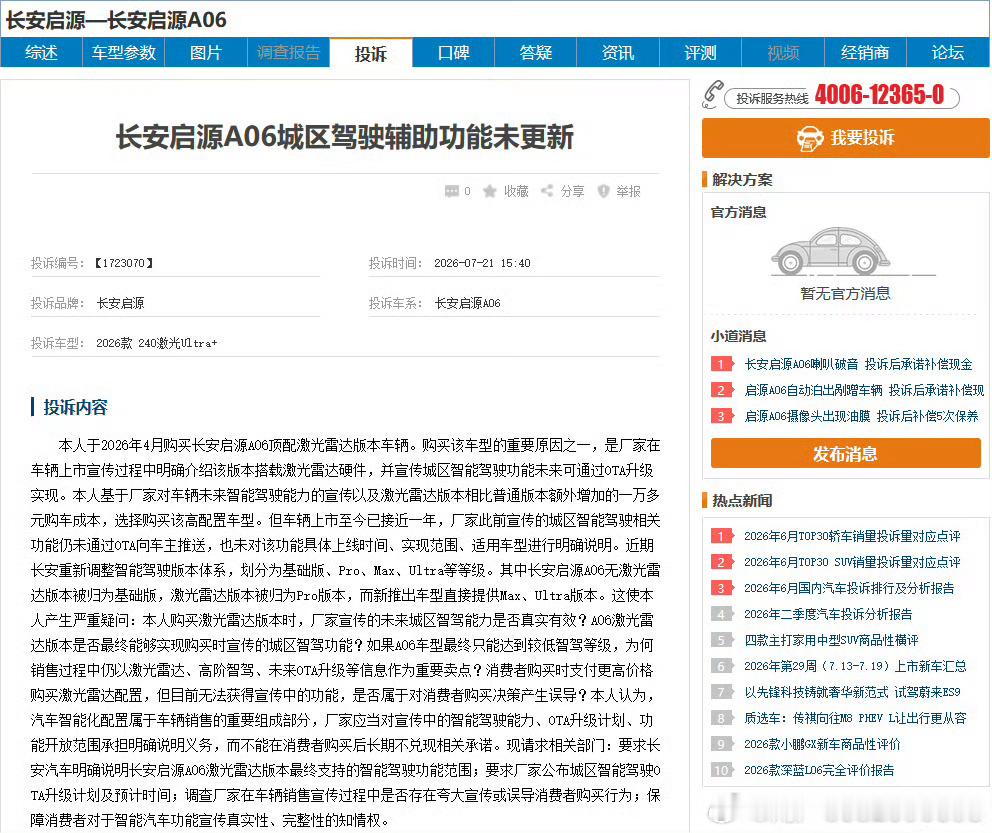The image size is (992, 833).
Task: Open 2026年6月TOP30轿车销量投诉量对应点评
Action: tap(852, 536)
